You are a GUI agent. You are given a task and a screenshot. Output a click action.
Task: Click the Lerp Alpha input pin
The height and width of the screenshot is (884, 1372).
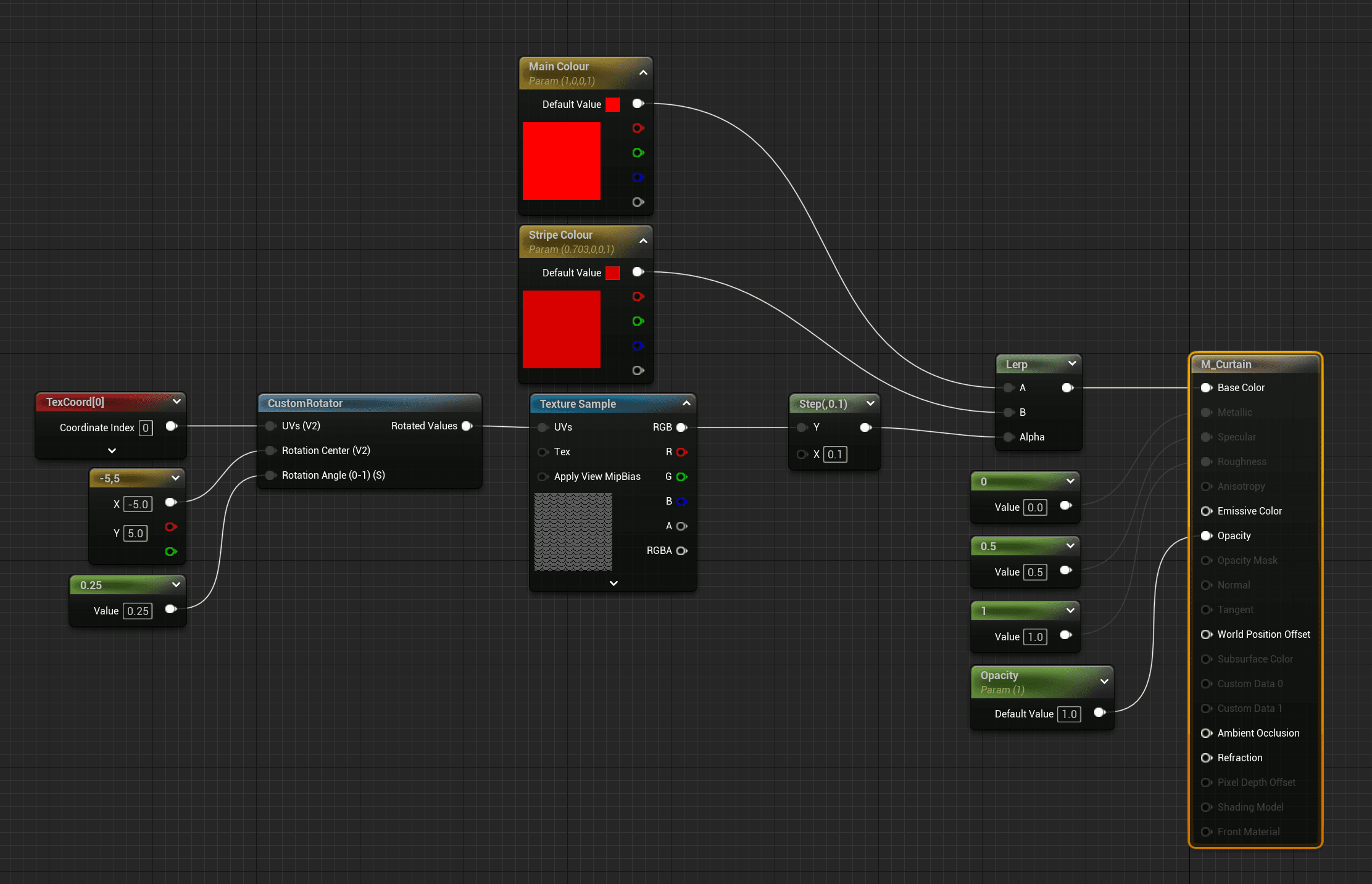click(x=1008, y=437)
